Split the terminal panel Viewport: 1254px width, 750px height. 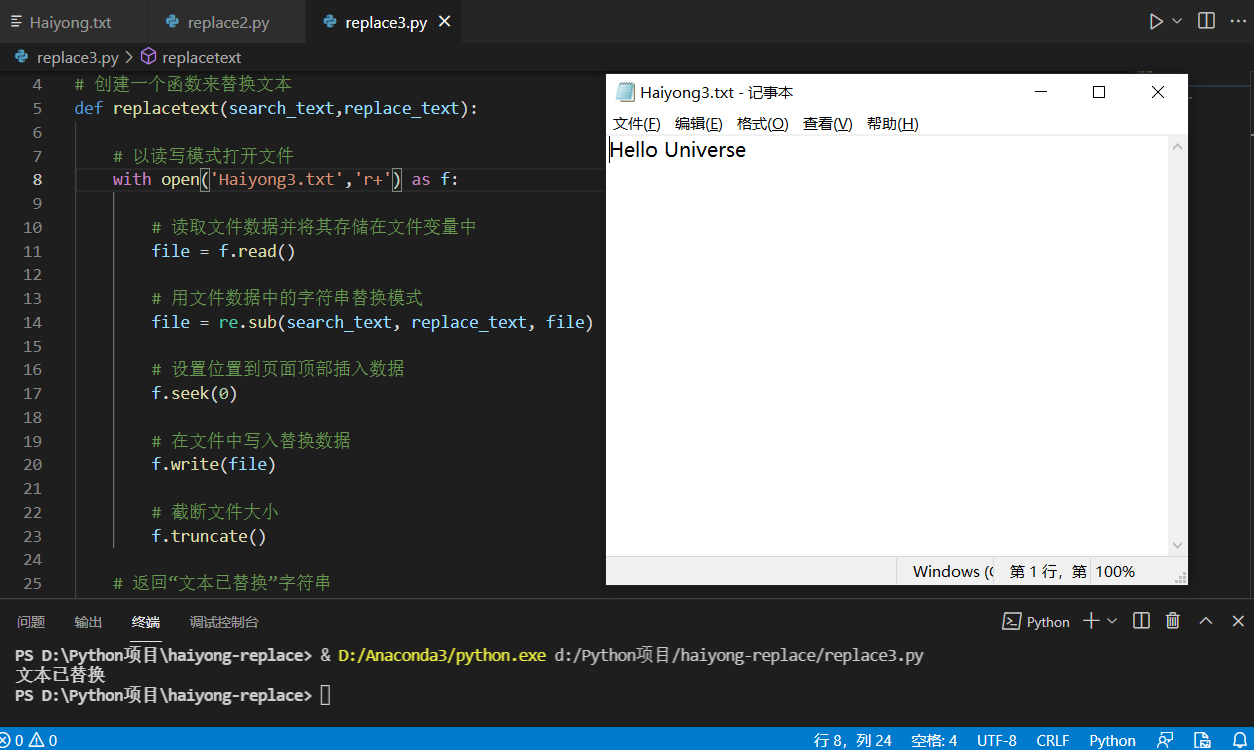(1141, 621)
